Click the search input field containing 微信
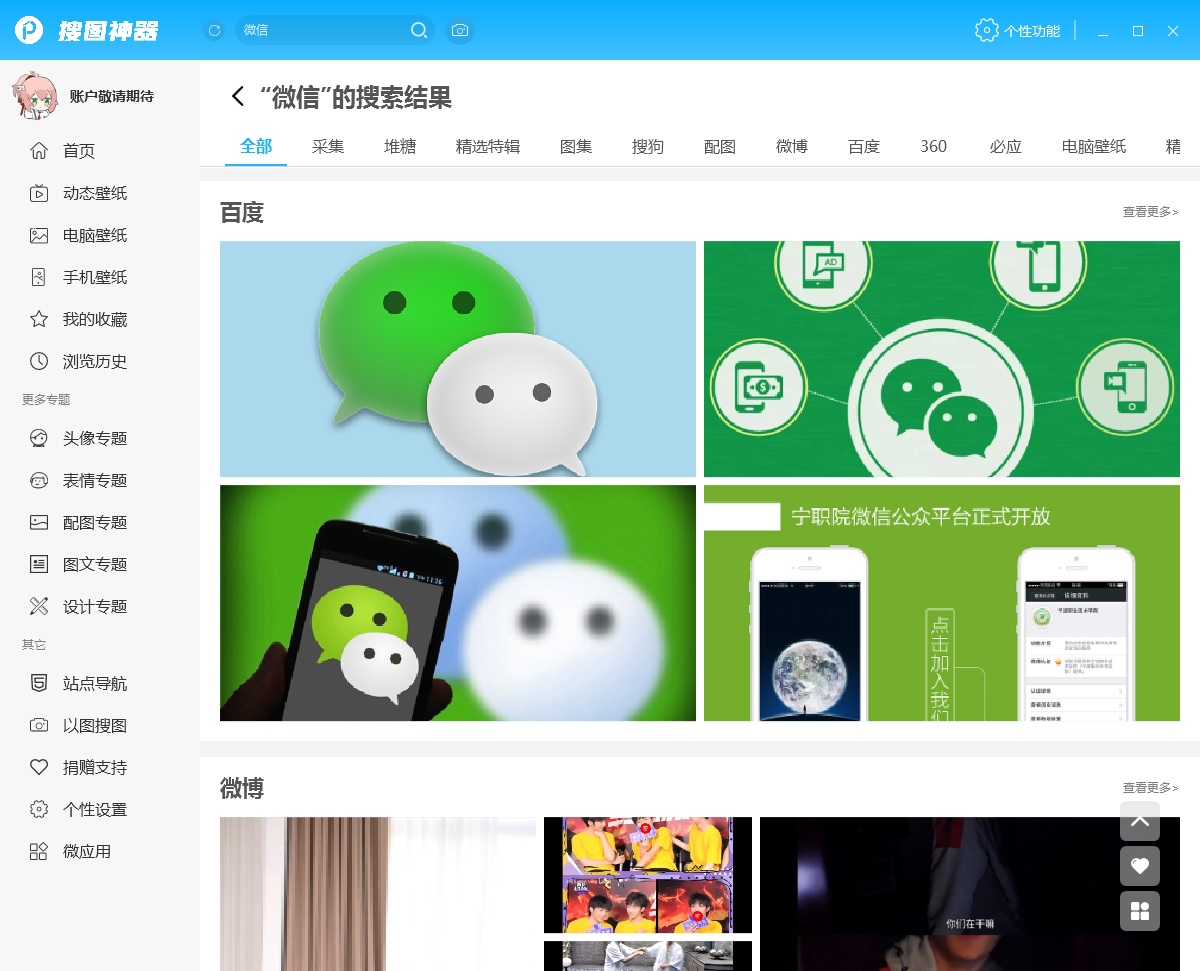Image resolution: width=1200 pixels, height=971 pixels. (320, 31)
